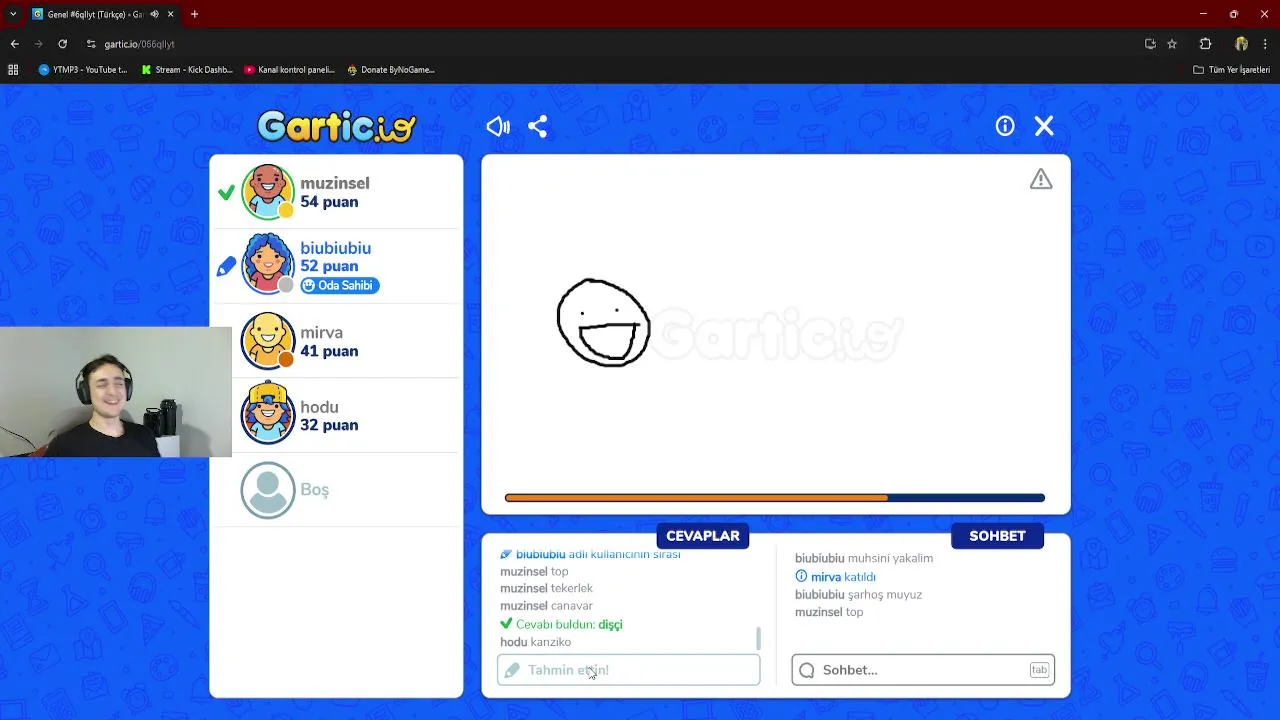Open Donate ByNoGame bookmark

pyautogui.click(x=391, y=70)
